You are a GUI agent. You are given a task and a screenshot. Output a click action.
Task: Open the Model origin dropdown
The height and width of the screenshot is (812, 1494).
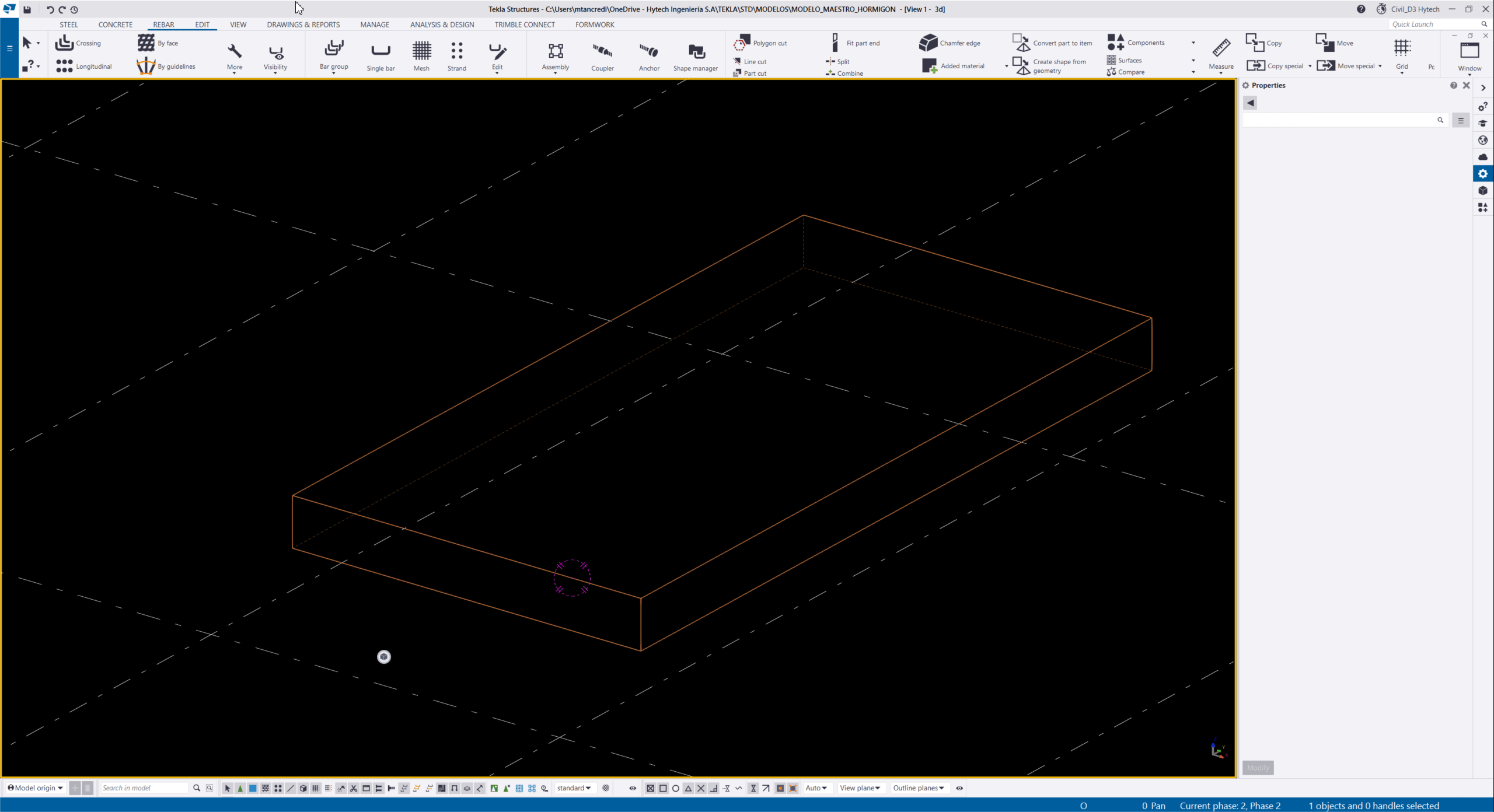pos(35,788)
